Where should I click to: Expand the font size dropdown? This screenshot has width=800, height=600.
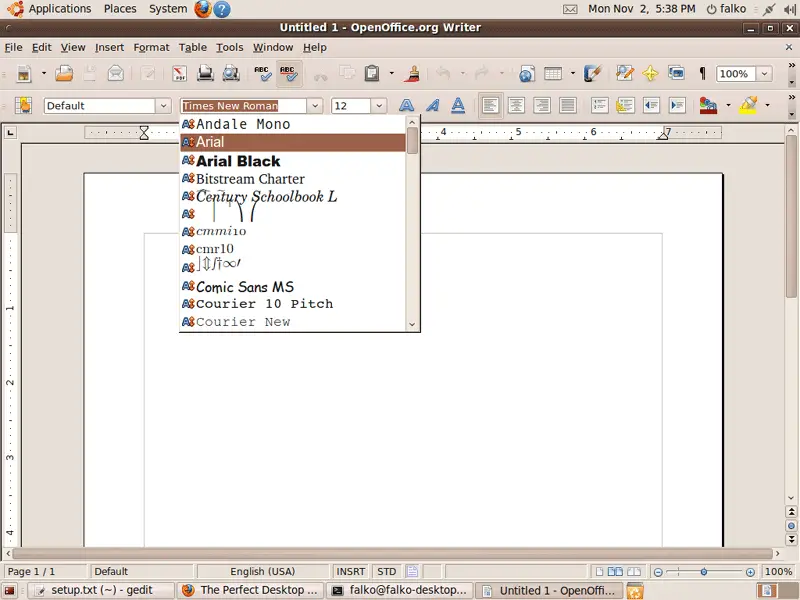379,106
